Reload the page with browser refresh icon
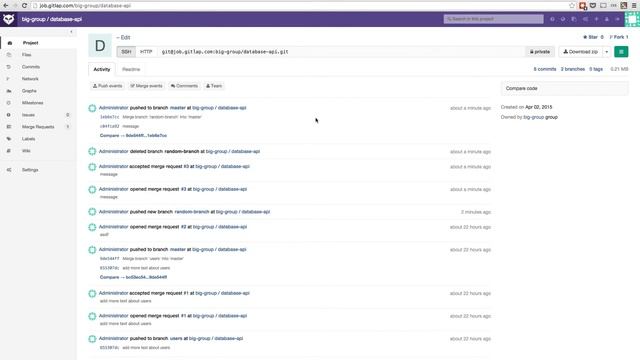Image resolution: width=640 pixels, height=360 pixels. click(x=24, y=6)
